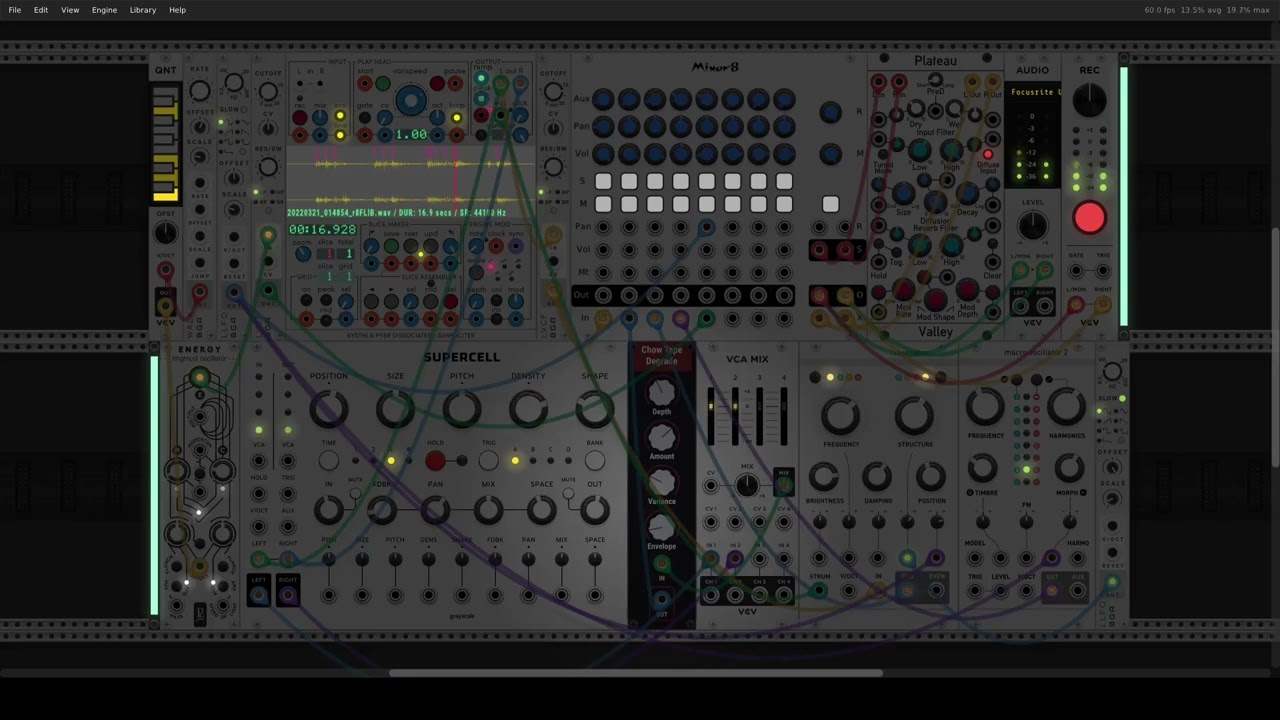Click the VCA MIX channel 3 fader
Image resolution: width=1280 pixels, height=720 pixels.
tap(759, 416)
